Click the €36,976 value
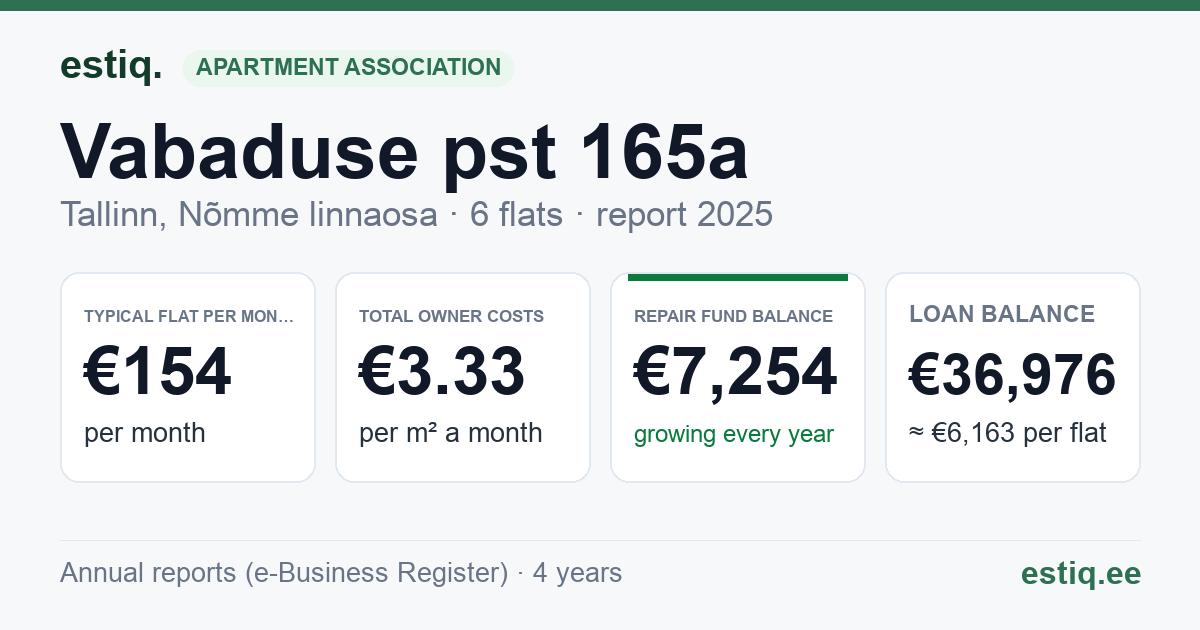The image size is (1200, 630). click(1013, 376)
